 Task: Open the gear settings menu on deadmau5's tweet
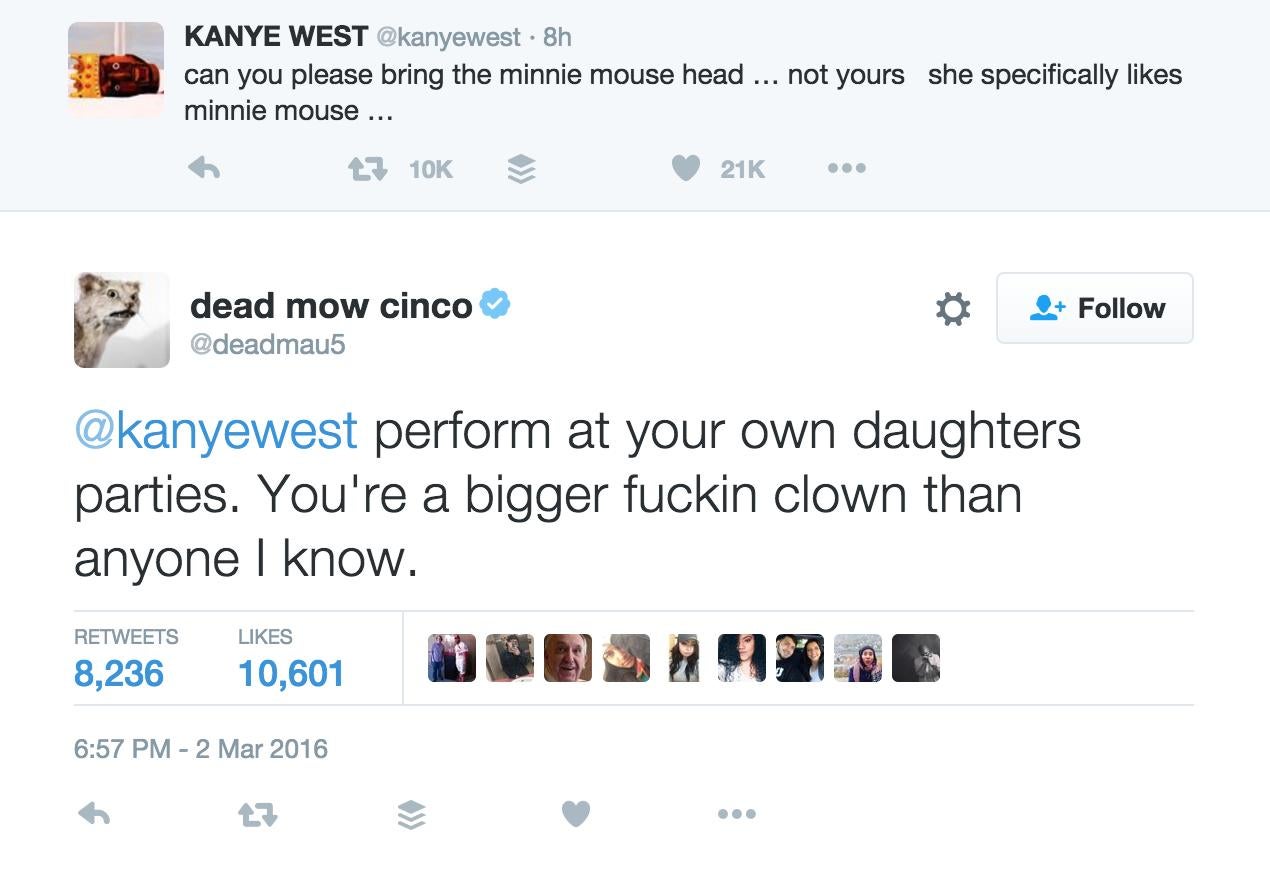click(x=952, y=308)
